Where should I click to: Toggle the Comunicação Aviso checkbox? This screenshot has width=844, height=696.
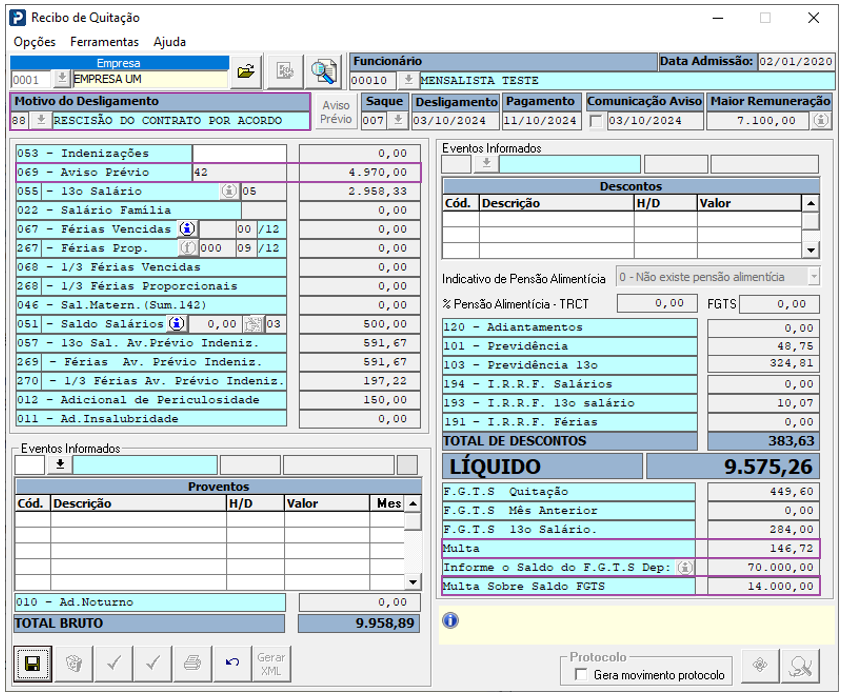(x=596, y=121)
